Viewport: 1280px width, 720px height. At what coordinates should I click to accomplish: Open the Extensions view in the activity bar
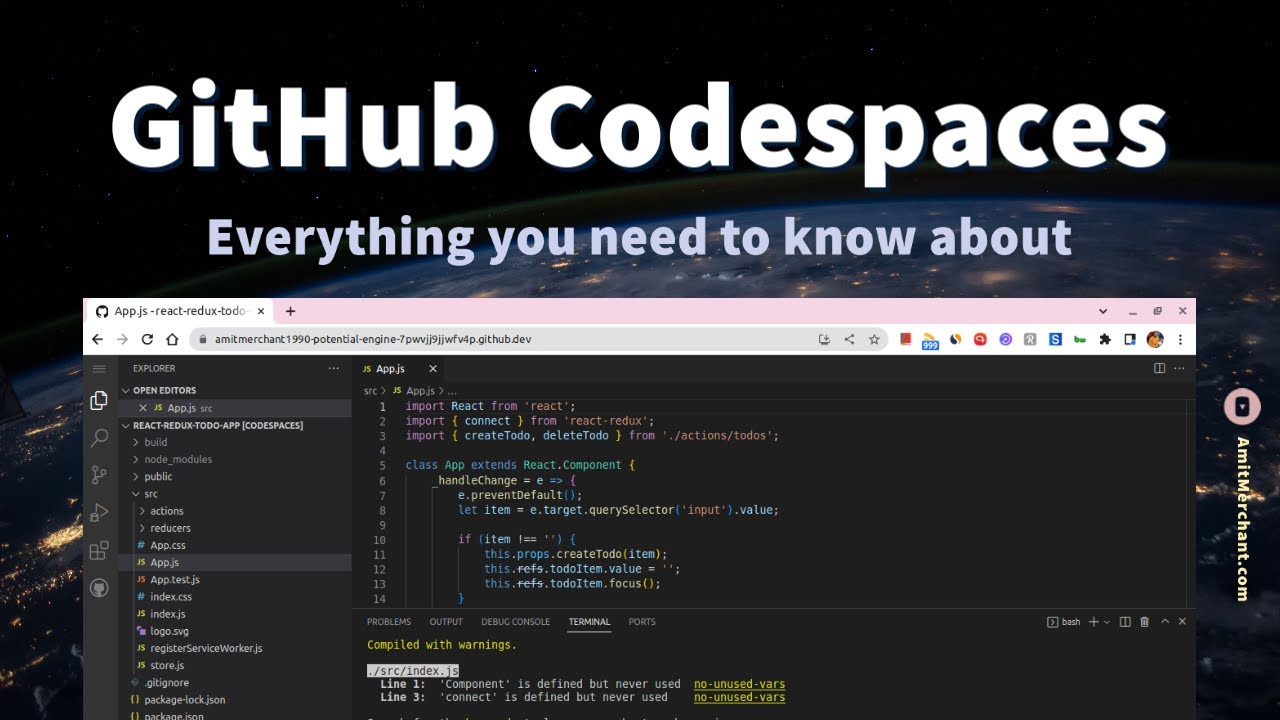click(99, 550)
